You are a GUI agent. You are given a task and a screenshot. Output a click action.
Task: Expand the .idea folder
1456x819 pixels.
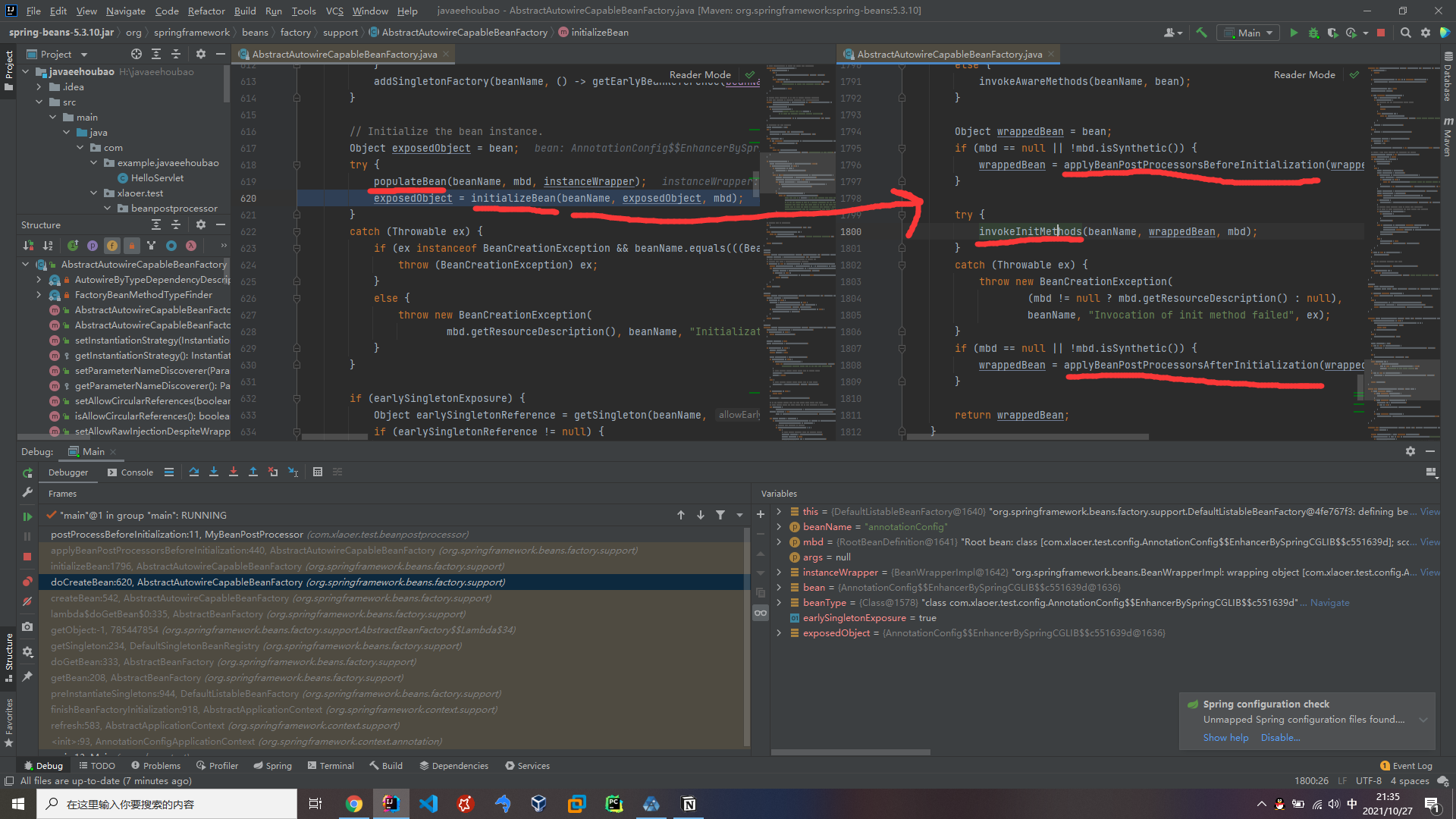click(39, 86)
